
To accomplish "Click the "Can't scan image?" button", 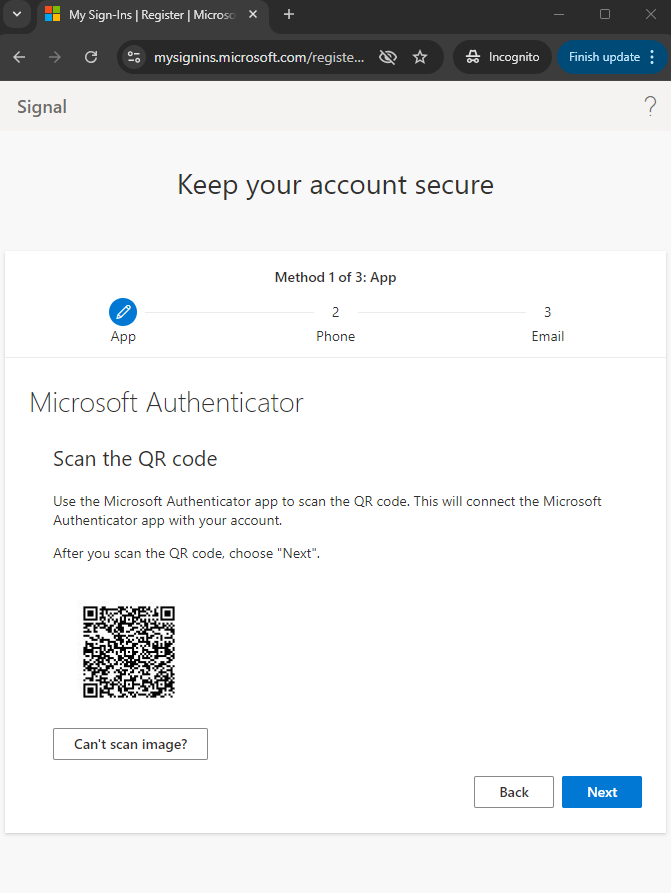I will point(130,744).
